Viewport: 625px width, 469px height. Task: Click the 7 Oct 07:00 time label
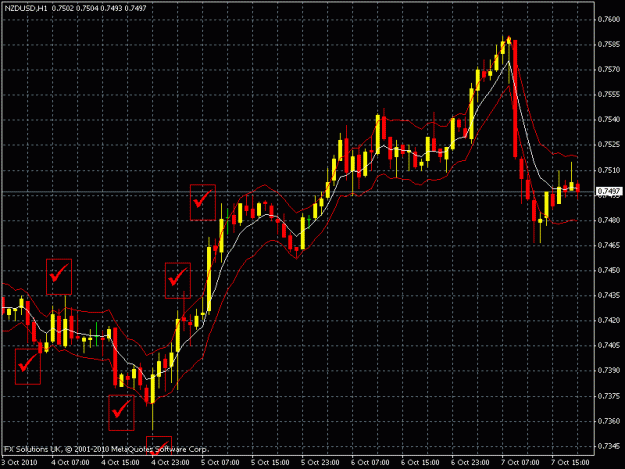521,463
